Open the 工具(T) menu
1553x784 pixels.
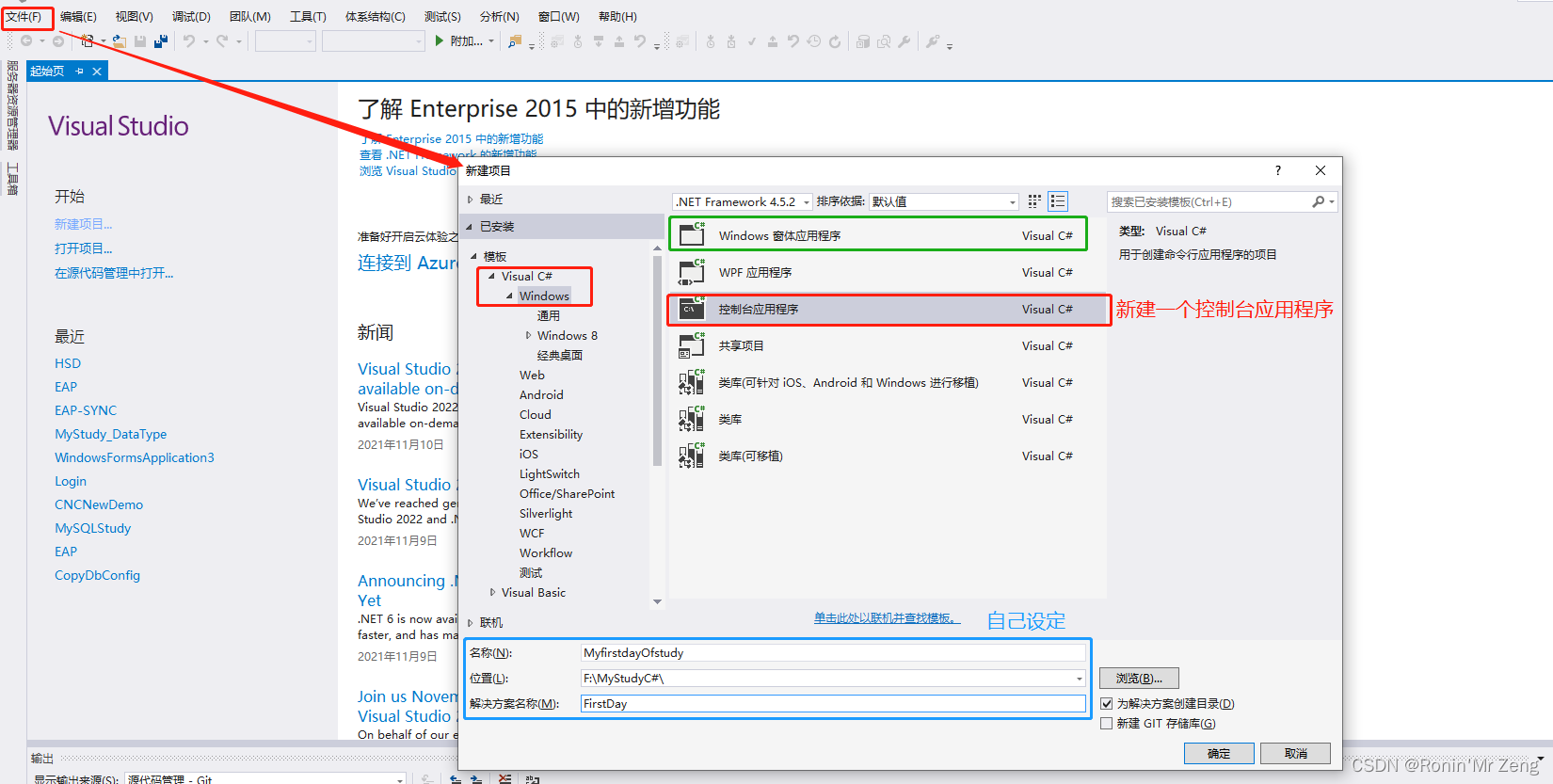pos(308,17)
